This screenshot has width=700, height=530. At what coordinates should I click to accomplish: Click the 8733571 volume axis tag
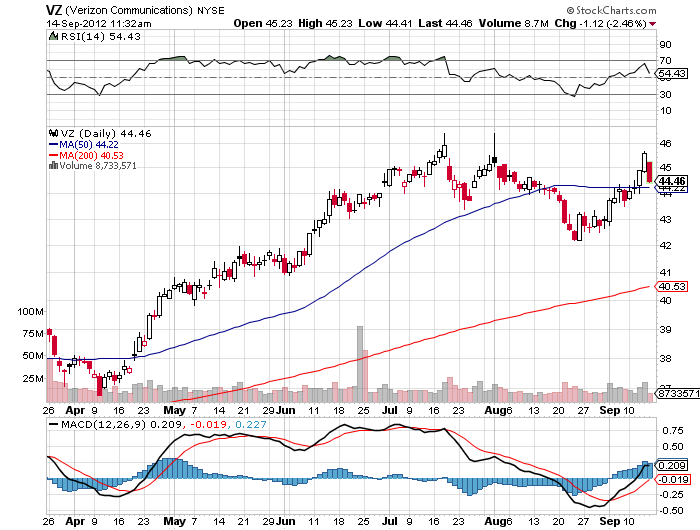tap(677, 393)
